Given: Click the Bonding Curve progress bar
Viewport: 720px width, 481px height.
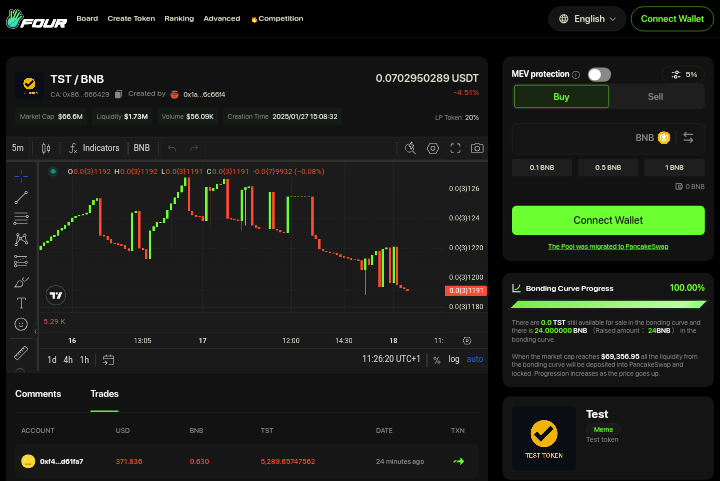Looking at the screenshot, I should 608,304.
